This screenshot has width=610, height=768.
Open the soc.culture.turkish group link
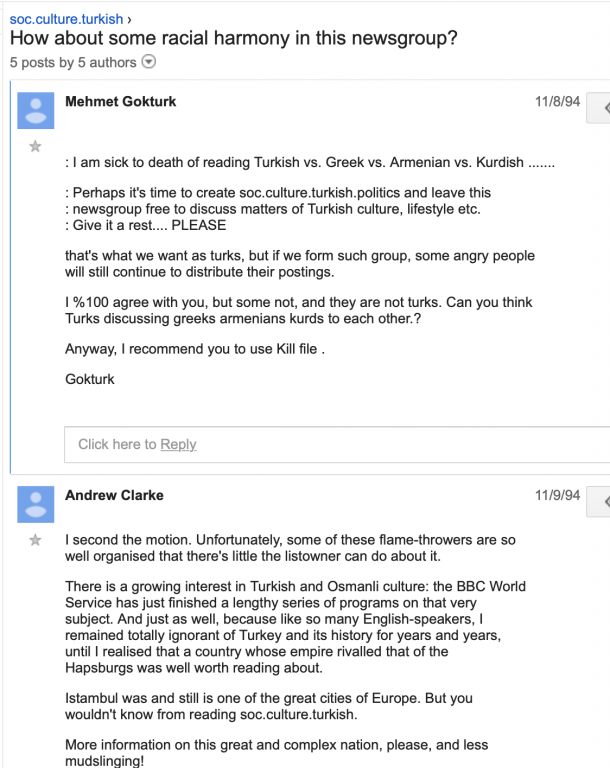click(66, 19)
